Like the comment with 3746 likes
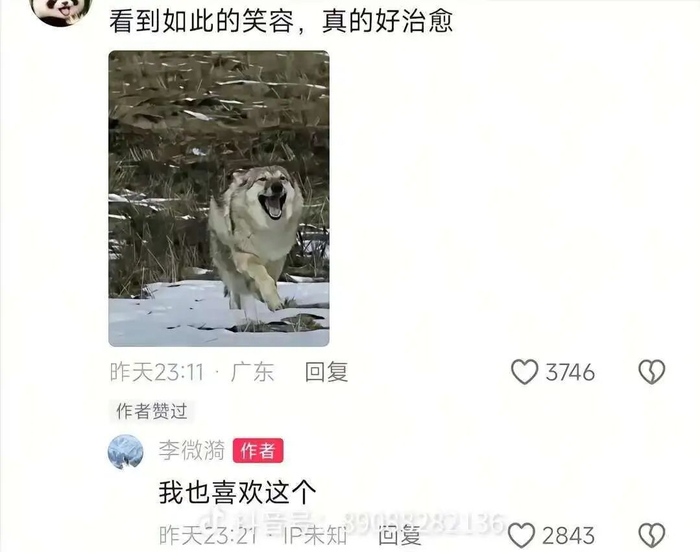The width and height of the screenshot is (700, 552). coord(525,372)
